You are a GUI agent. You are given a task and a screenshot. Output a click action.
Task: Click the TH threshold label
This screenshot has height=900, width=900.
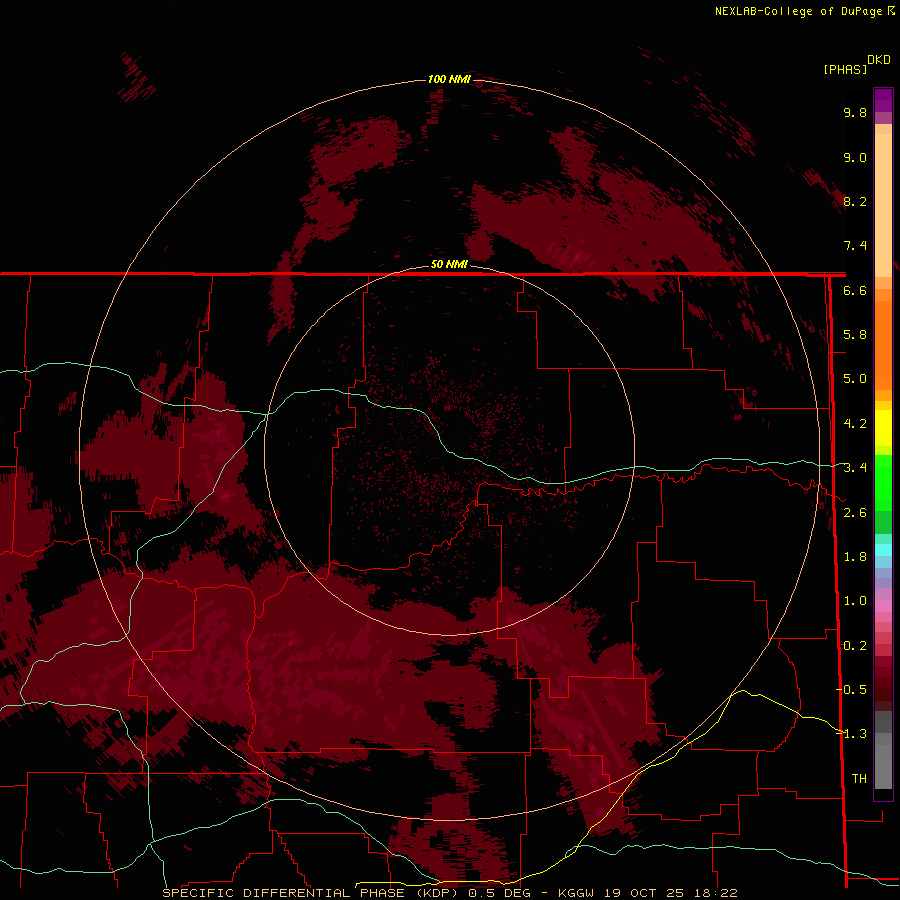coord(859,779)
